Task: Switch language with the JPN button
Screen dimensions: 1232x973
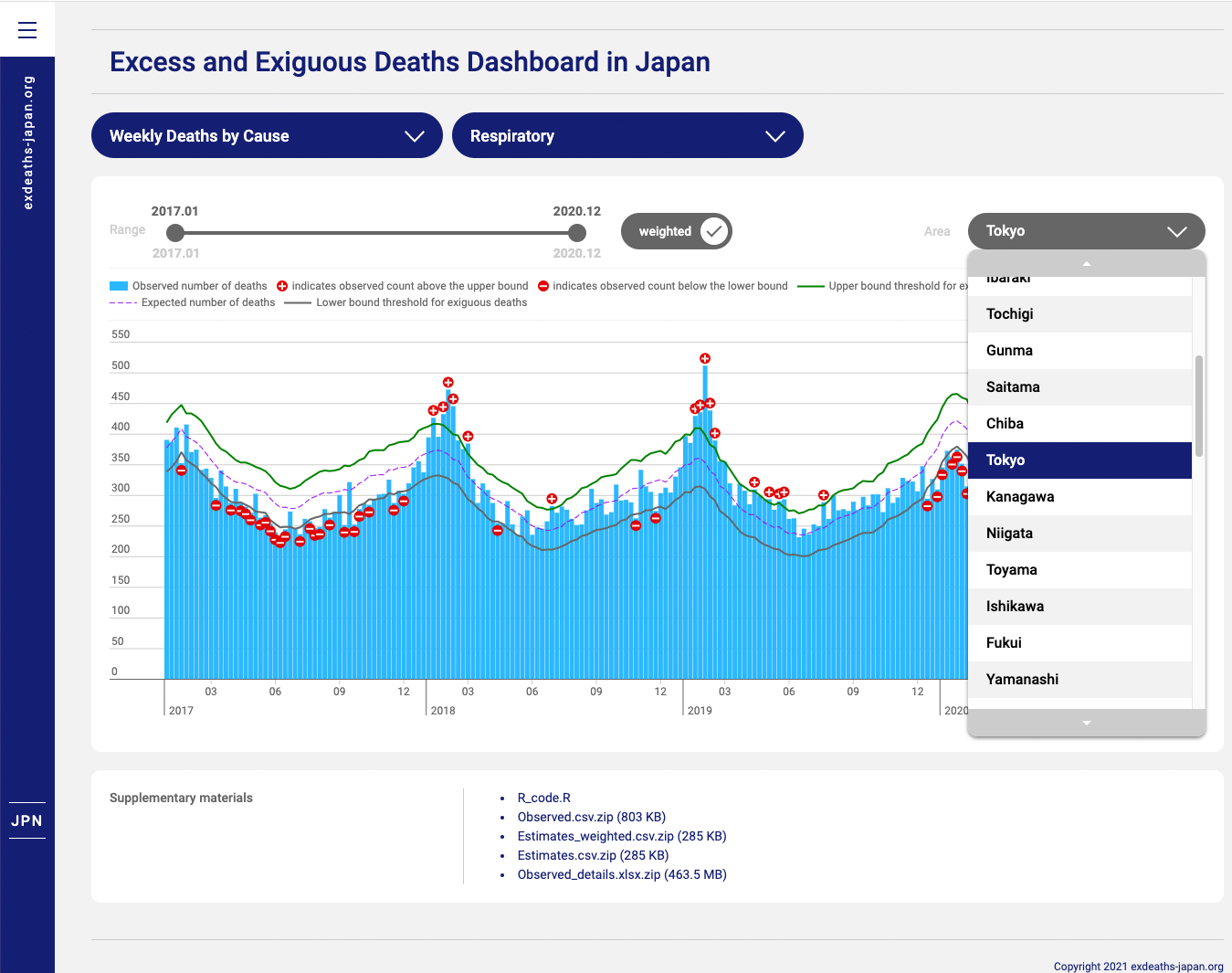Action: (x=27, y=820)
